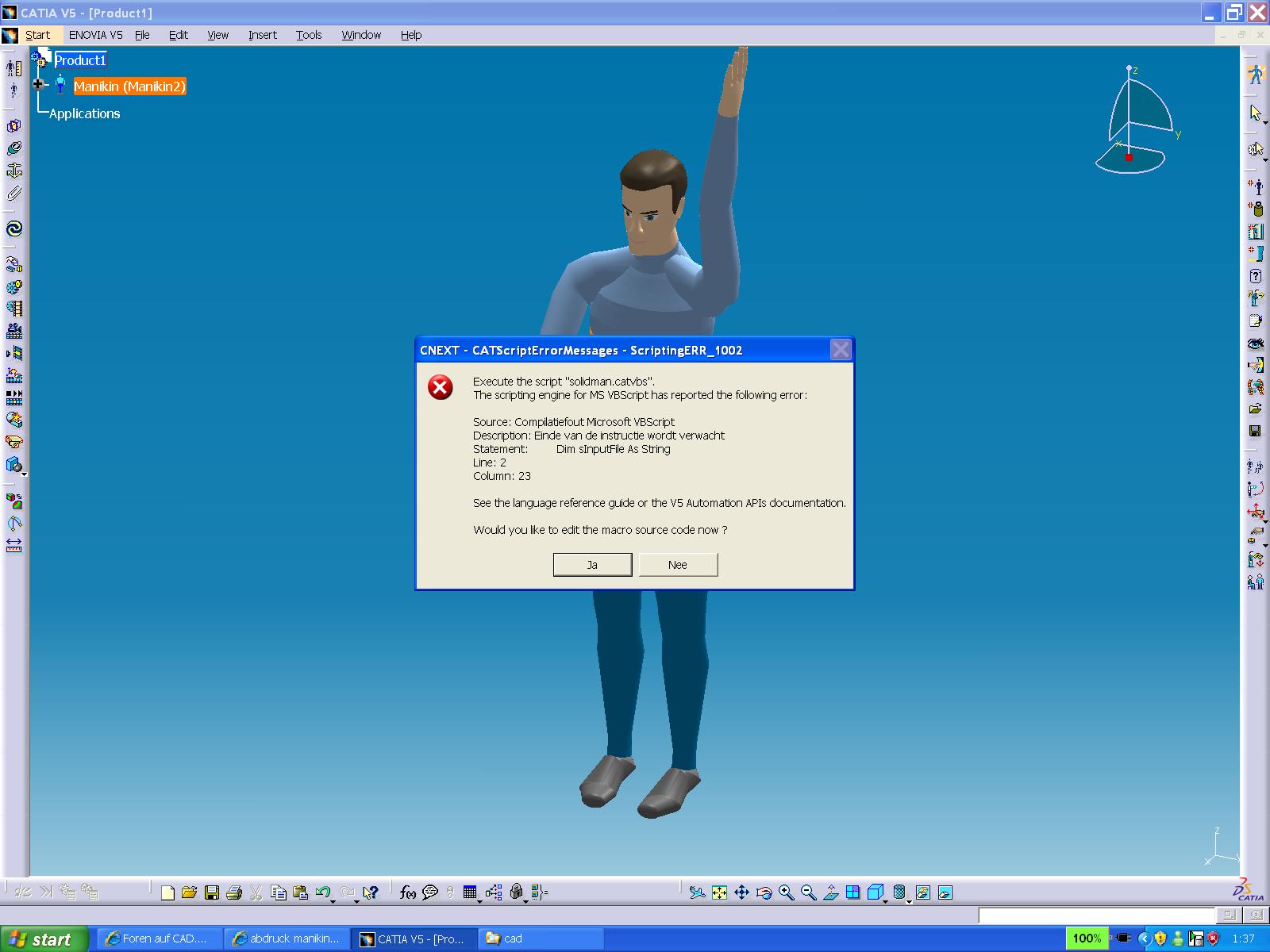Image resolution: width=1270 pixels, height=952 pixels.
Task: Select Applications node in the tree
Action: tap(84, 113)
